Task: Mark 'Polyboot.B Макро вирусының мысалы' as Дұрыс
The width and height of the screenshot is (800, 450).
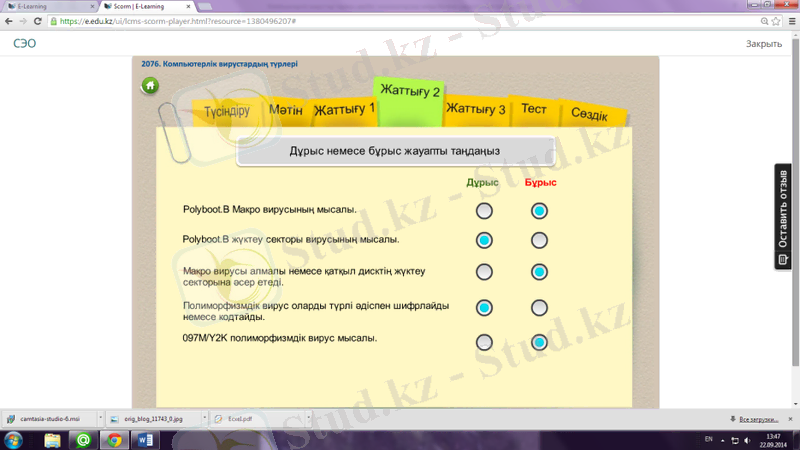Action: (484, 211)
